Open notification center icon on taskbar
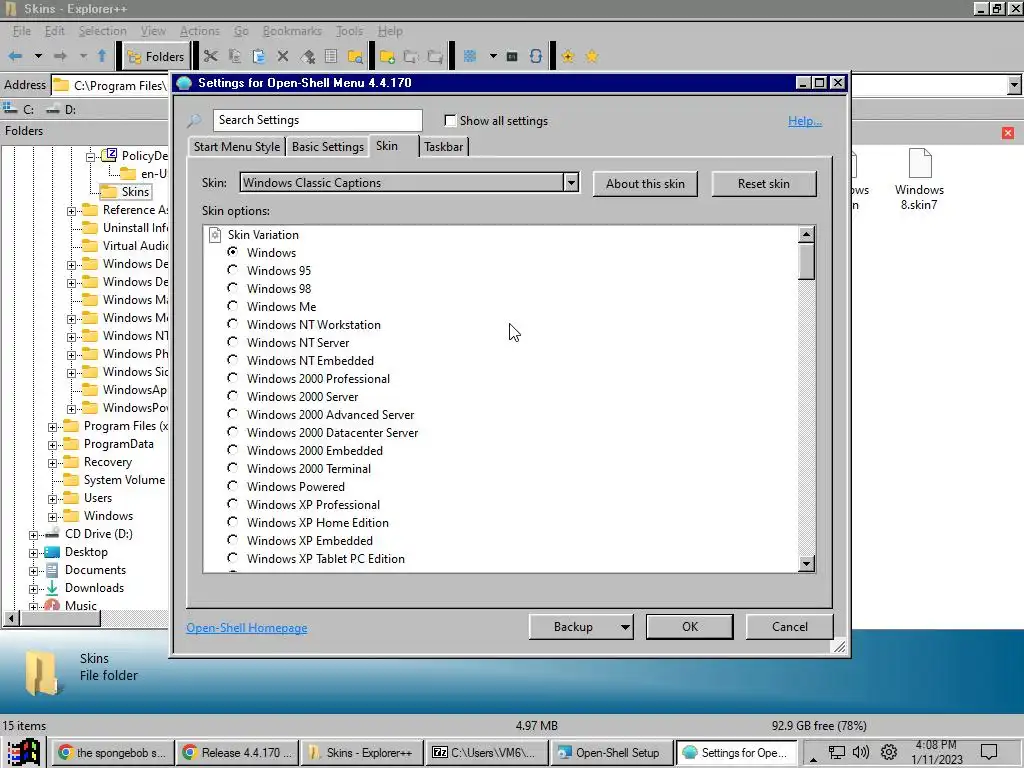 coord(989,752)
